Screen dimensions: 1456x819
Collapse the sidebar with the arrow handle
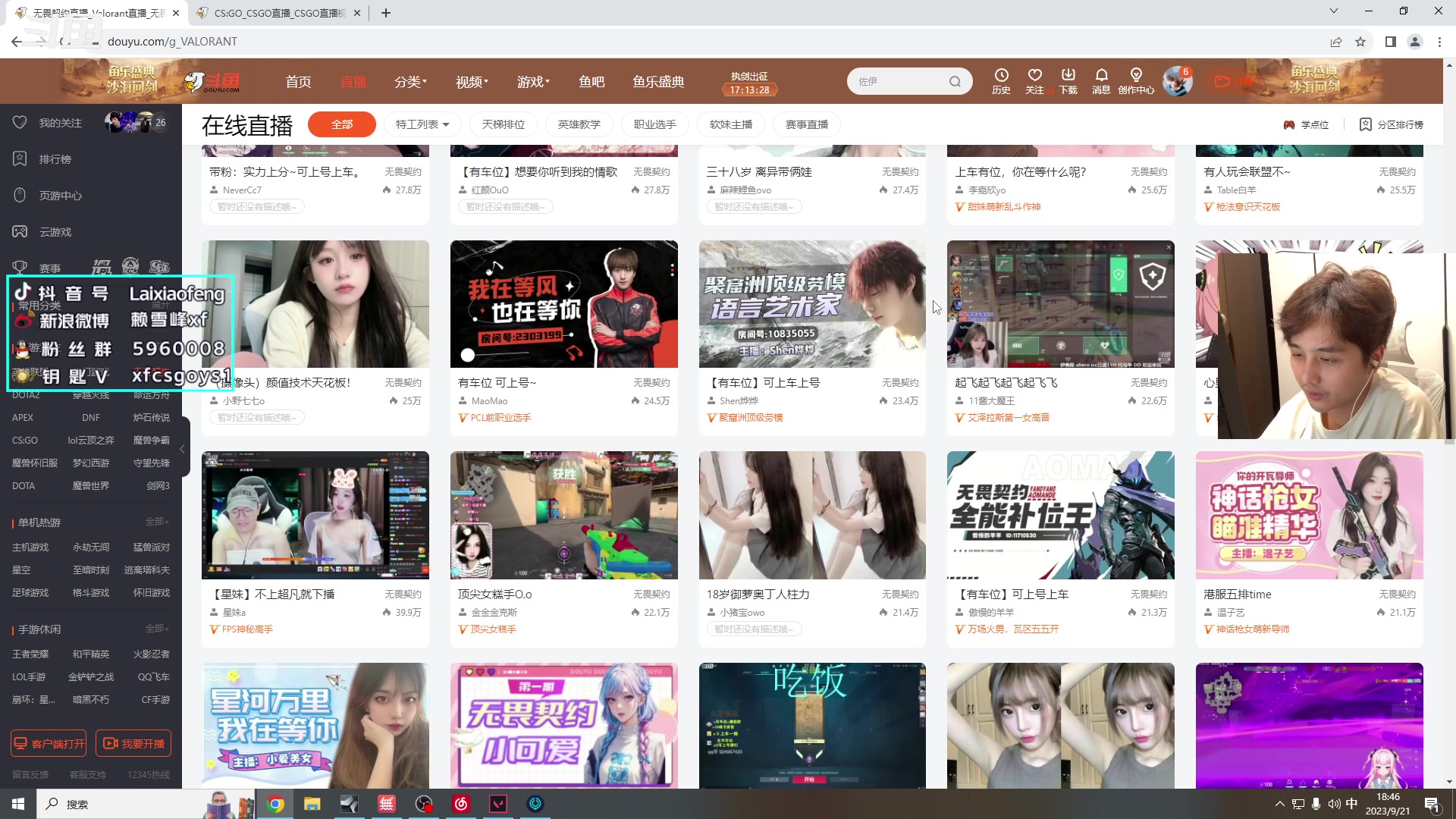pyautogui.click(x=182, y=449)
